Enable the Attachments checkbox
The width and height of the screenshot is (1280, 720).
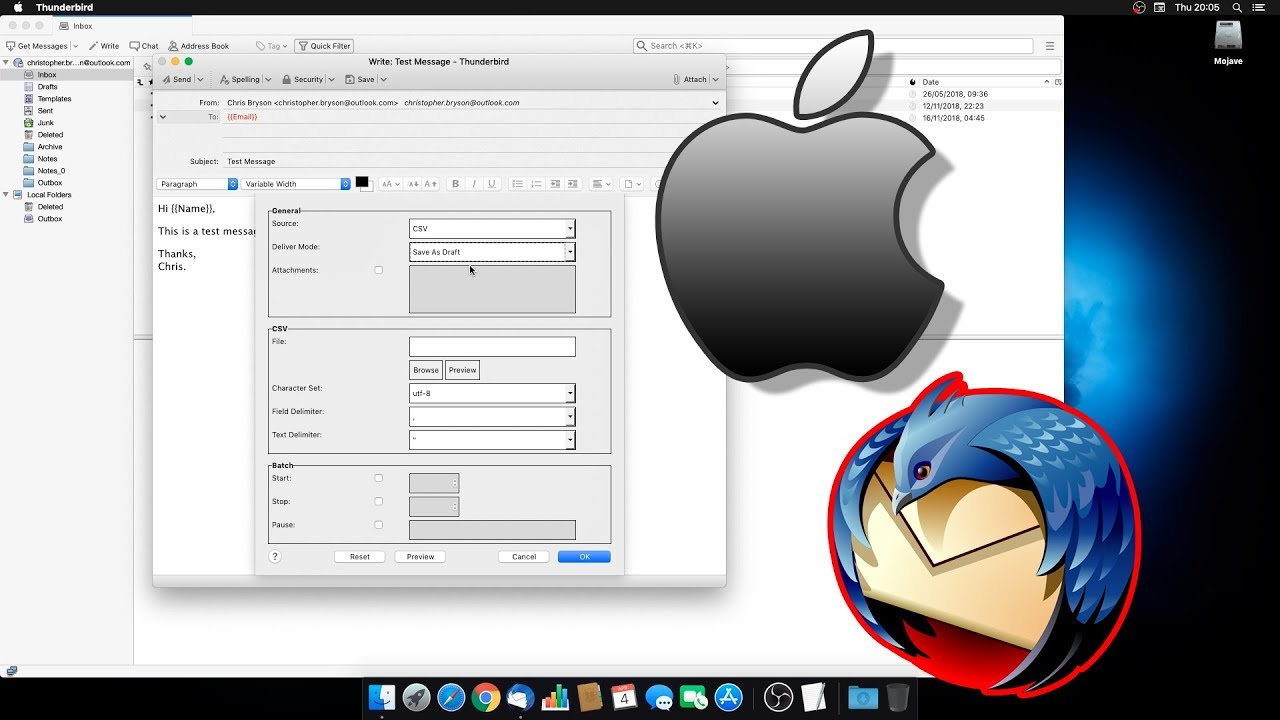pos(378,270)
